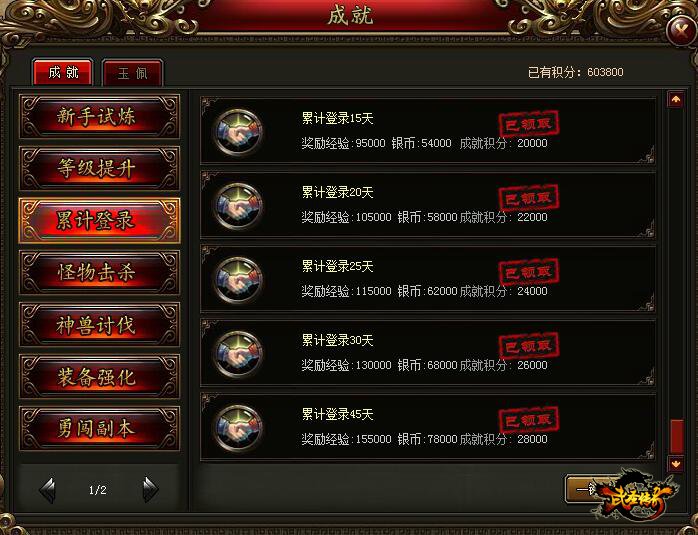This screenshot has height=535, width=698.
Task: Click the handshake icon for 累计登录25天
Action: (238, 280)
